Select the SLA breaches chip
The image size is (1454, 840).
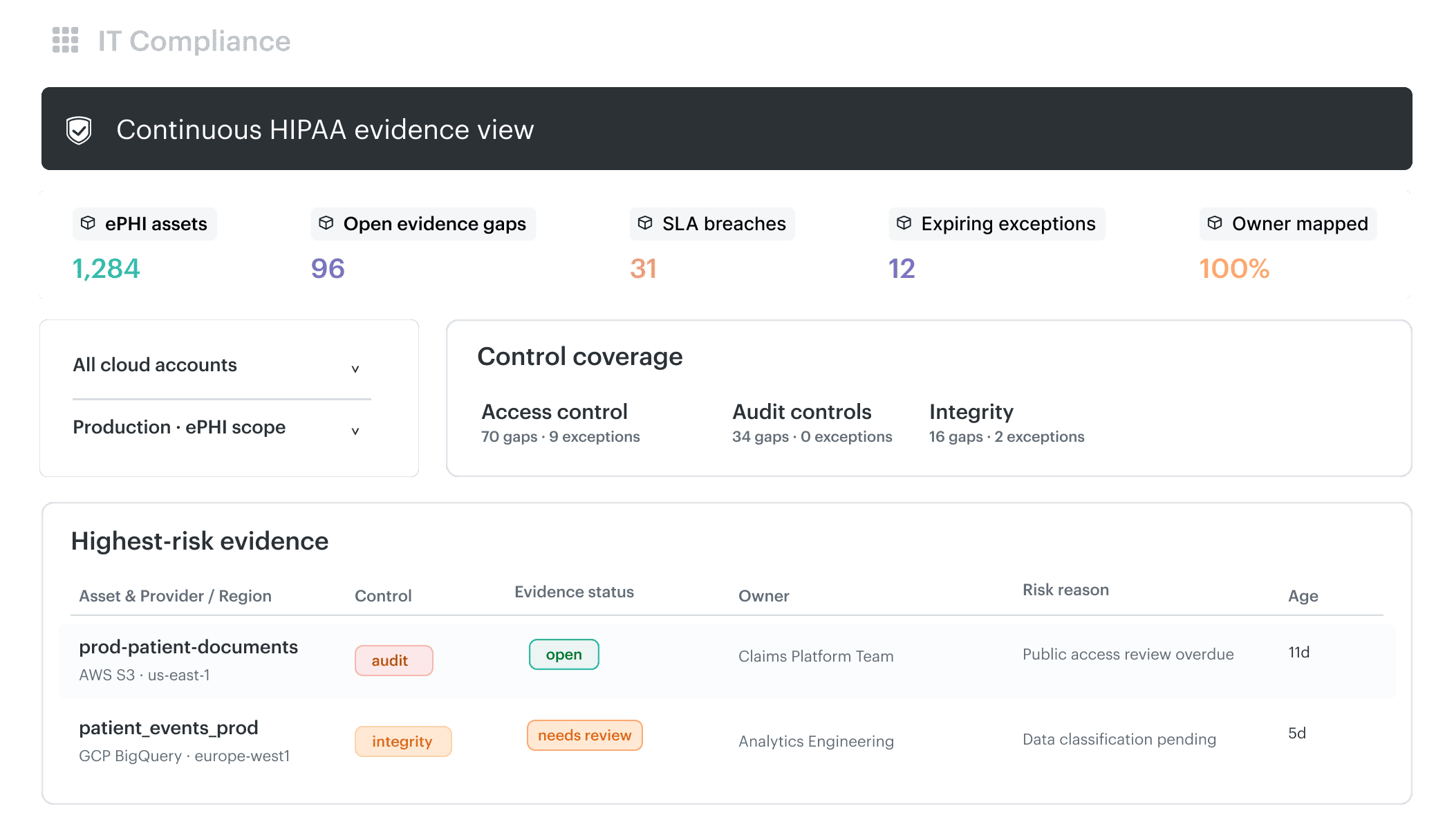[712, 224]
